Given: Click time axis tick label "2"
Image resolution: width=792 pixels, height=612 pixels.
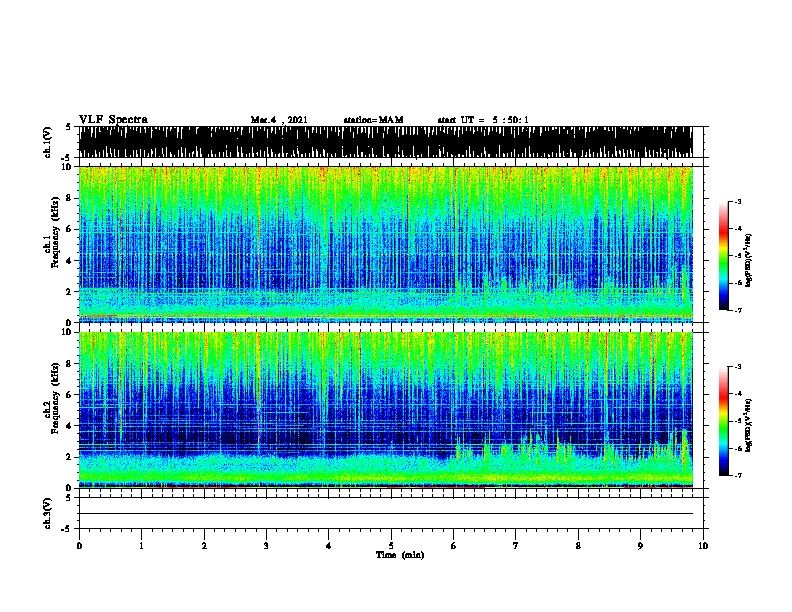Looking at the screenshot, I should coord(204,546).
